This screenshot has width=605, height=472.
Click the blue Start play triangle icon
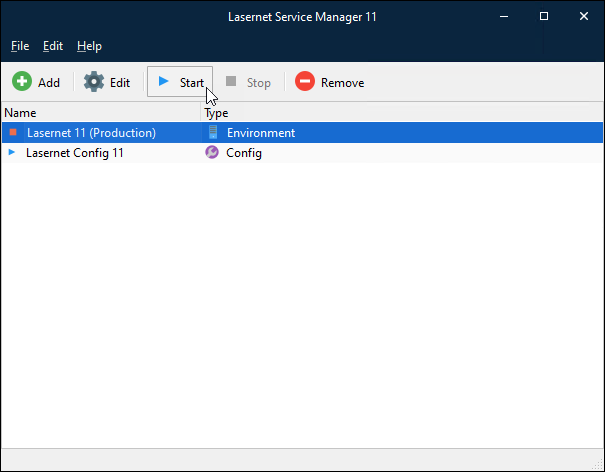(x=164, y=81)
